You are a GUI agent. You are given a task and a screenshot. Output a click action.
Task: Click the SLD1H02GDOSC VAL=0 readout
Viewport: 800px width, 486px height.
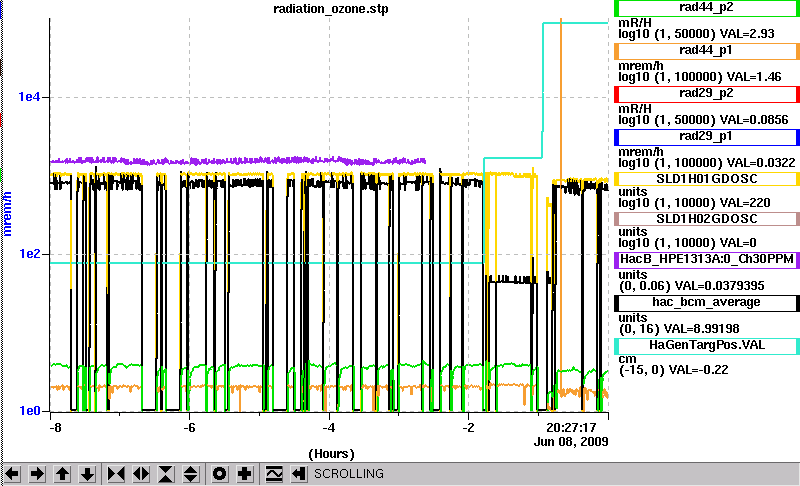tap(738, 243)
